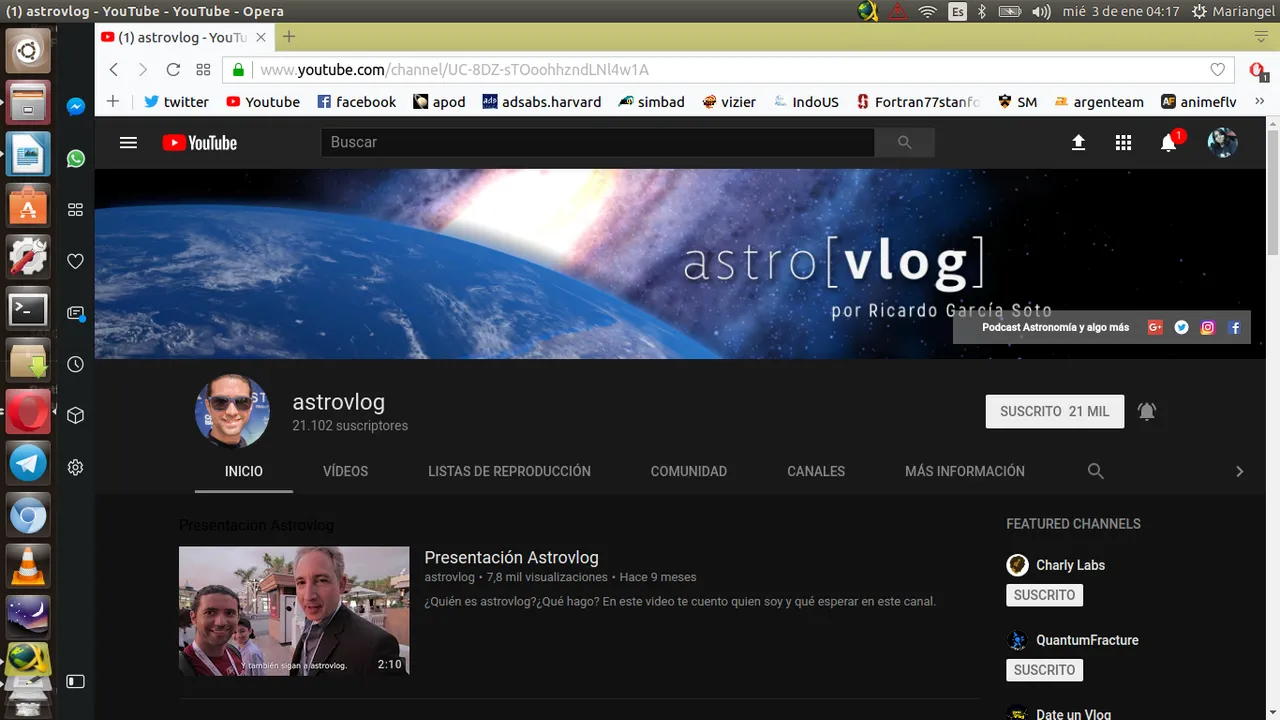This screenshot has height=720, width=1280.
Task: Open the Twitter link on channel banner
Action: [x=1181, y=327]
